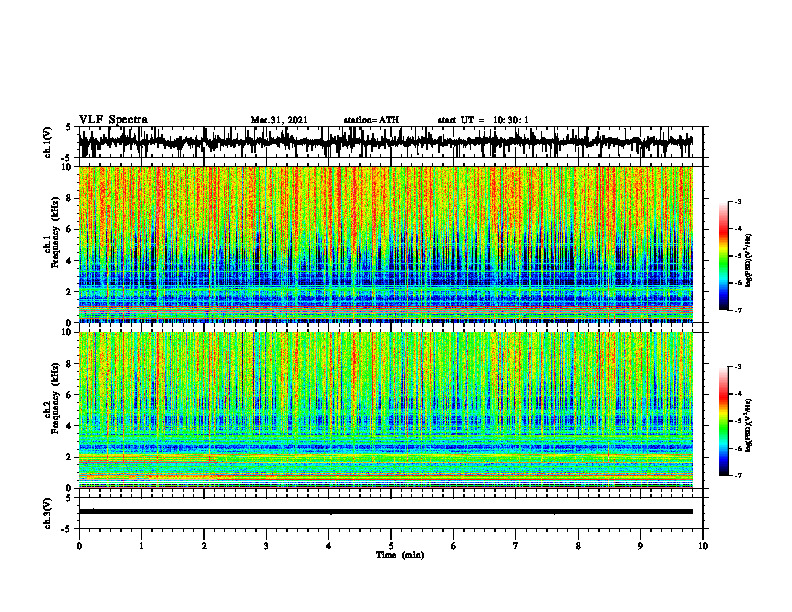Click the 'ch.3(V)' axis label

(47, 514)
